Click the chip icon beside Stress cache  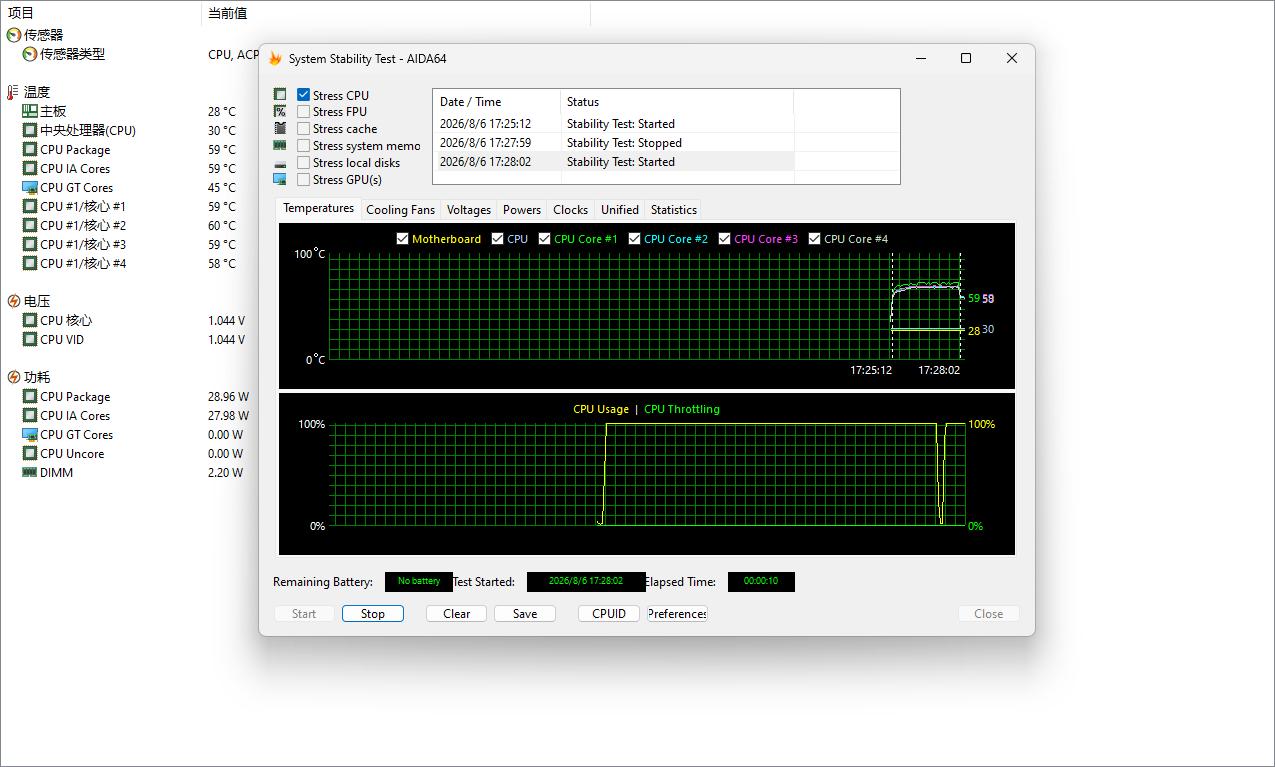pyautogui.click(x=280, y=128)
